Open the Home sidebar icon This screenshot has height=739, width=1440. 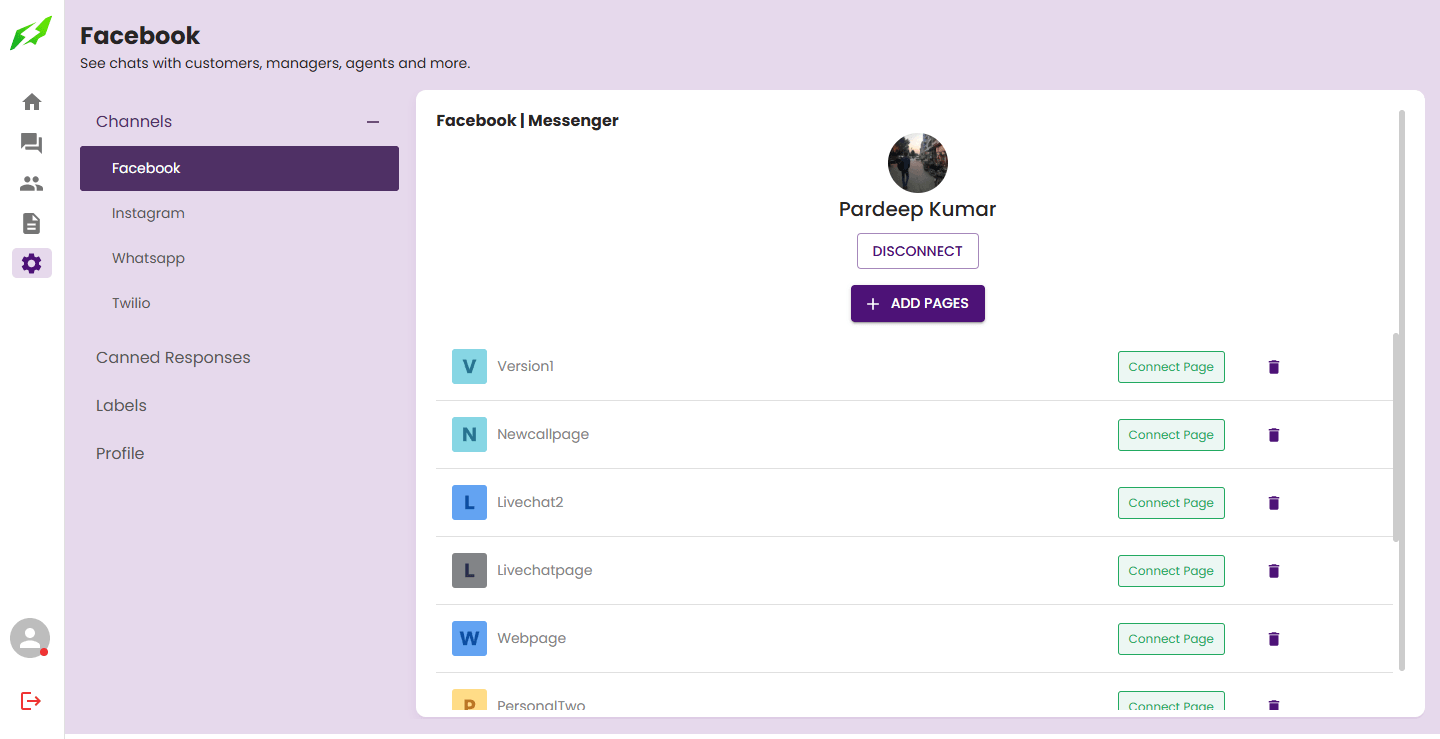coord(32,102)
